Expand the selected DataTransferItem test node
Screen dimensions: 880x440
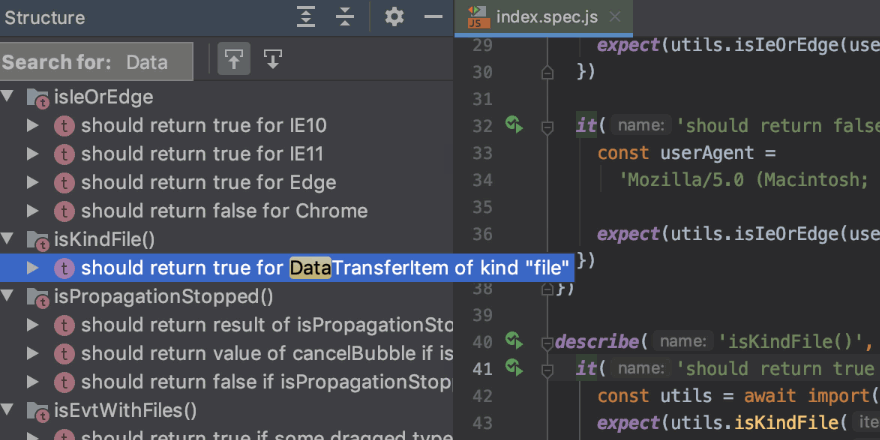[33, 268]
